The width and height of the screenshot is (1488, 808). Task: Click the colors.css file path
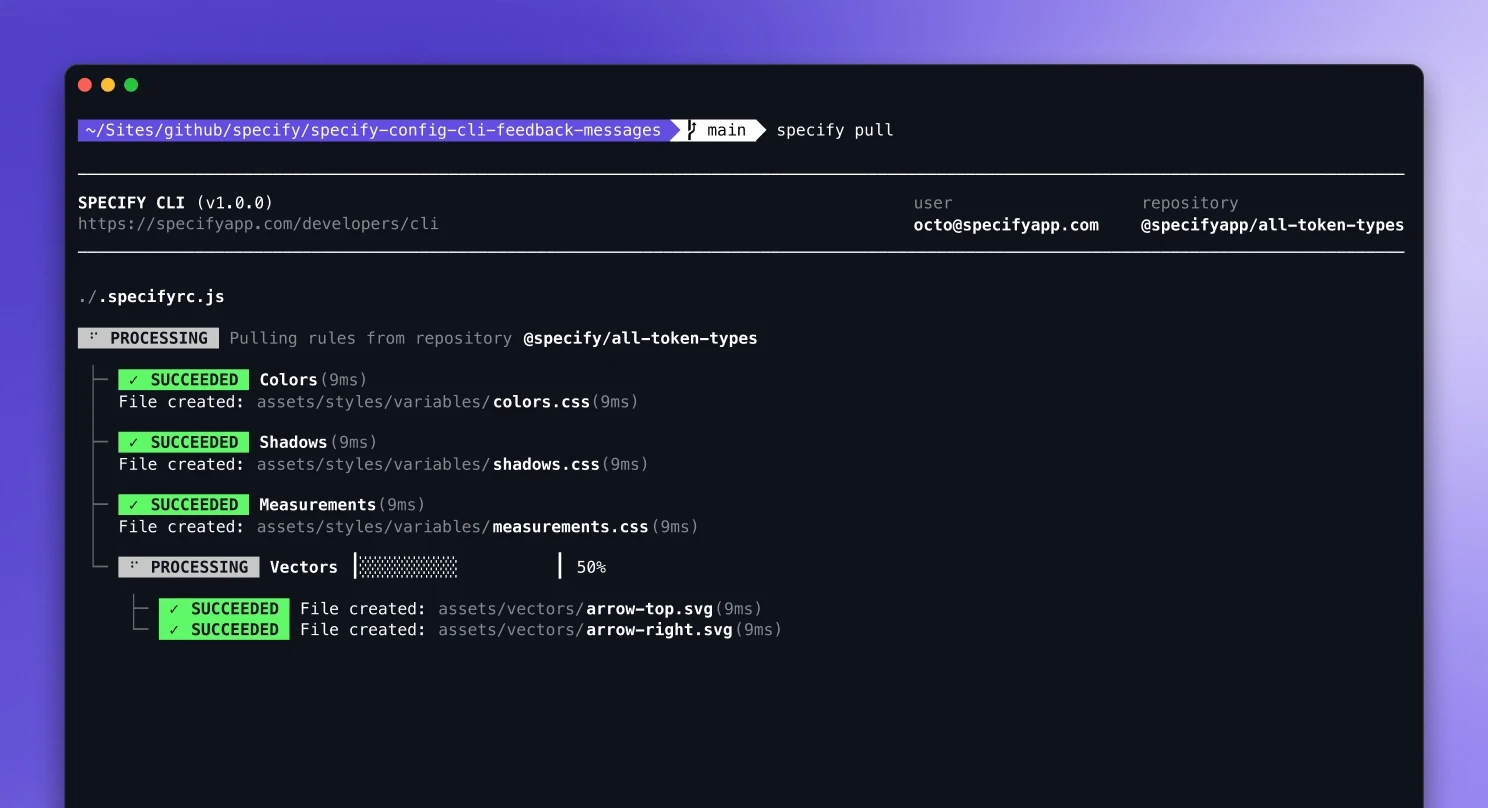click(x=425, y=402)
